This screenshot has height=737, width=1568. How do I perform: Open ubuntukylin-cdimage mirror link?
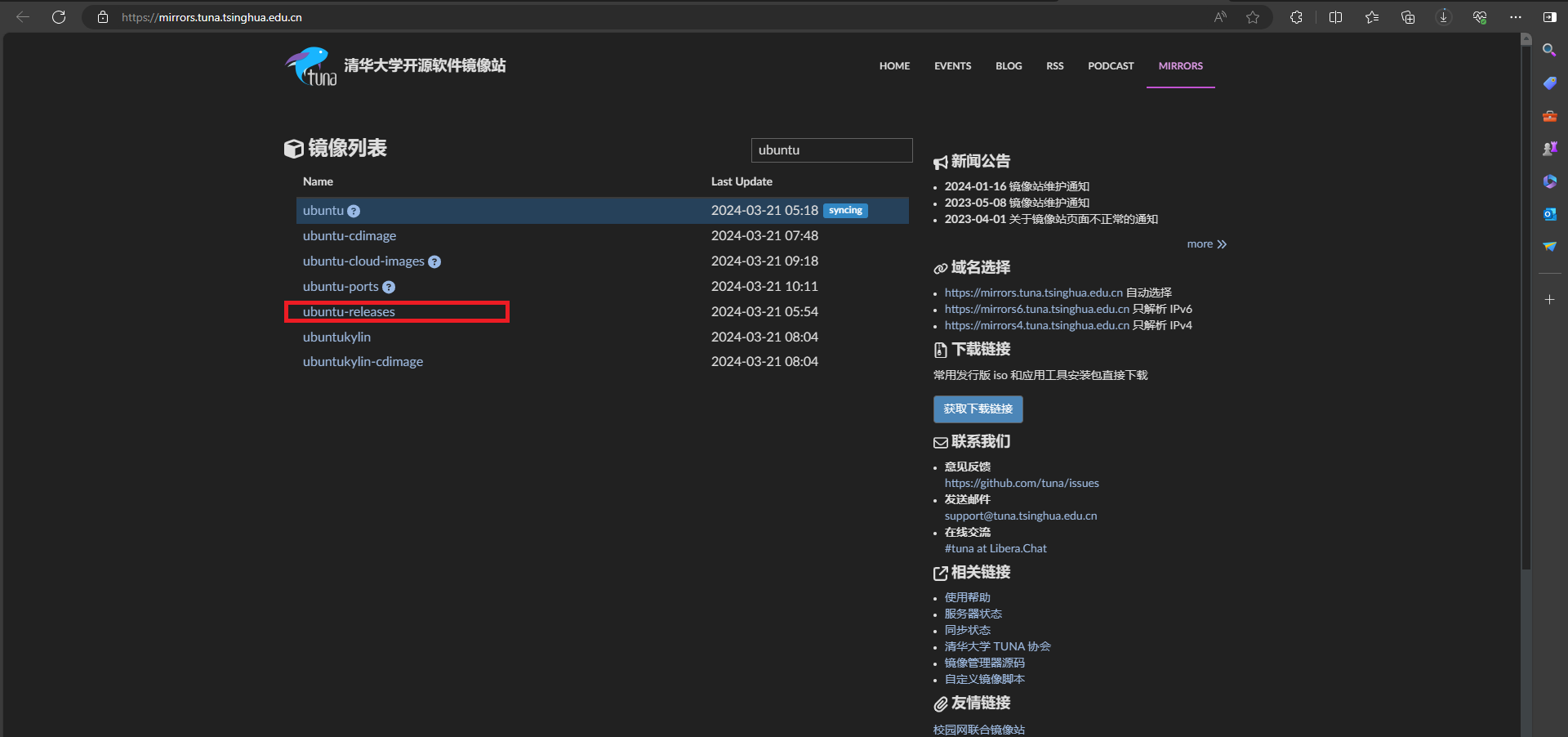pyautogui.click(x=363, y=362)
